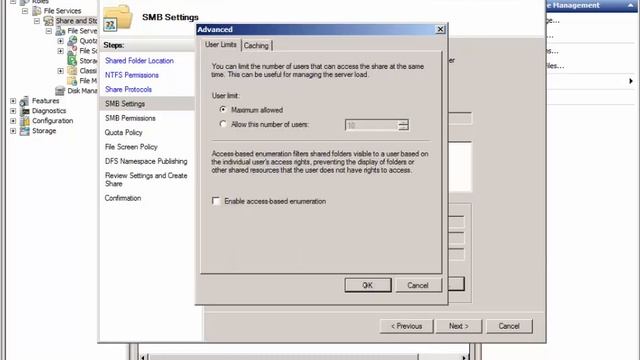Expand the Configuration node
Screen dimensions: 640x360
(13, 121)
